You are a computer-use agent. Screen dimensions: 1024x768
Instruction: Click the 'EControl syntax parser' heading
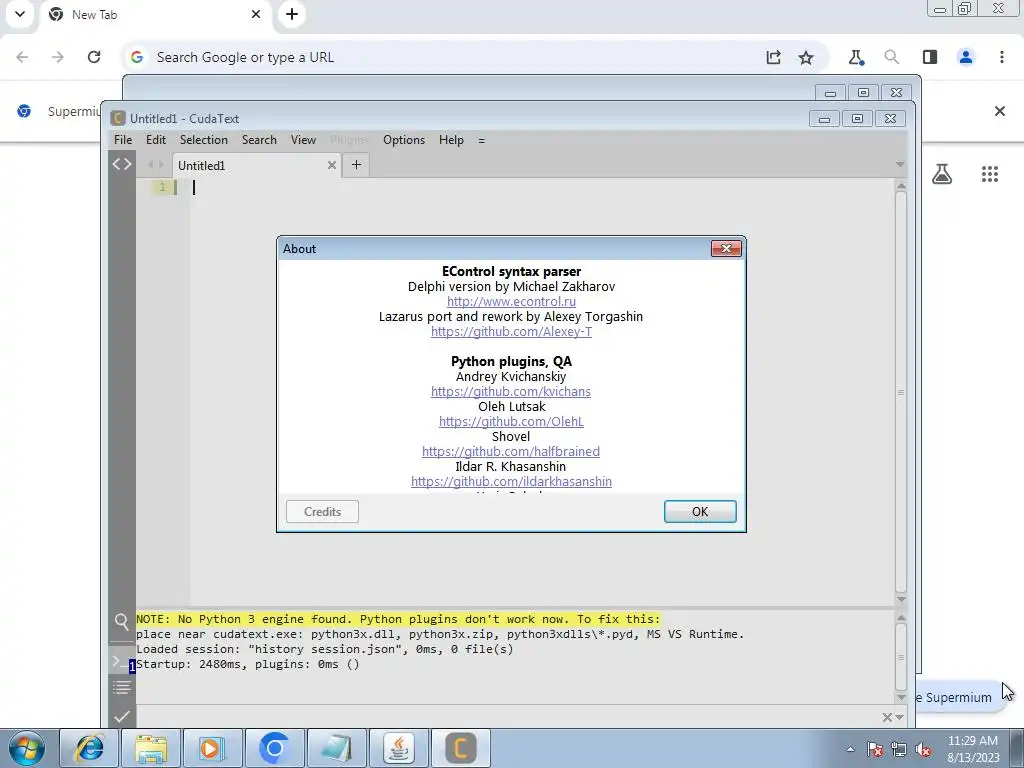(511, 272)
